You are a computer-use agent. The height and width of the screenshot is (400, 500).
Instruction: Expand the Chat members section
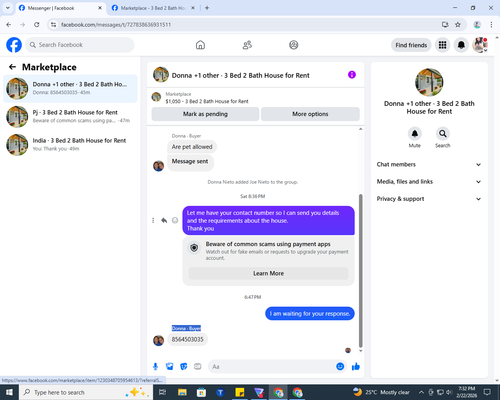pos(429,164)
